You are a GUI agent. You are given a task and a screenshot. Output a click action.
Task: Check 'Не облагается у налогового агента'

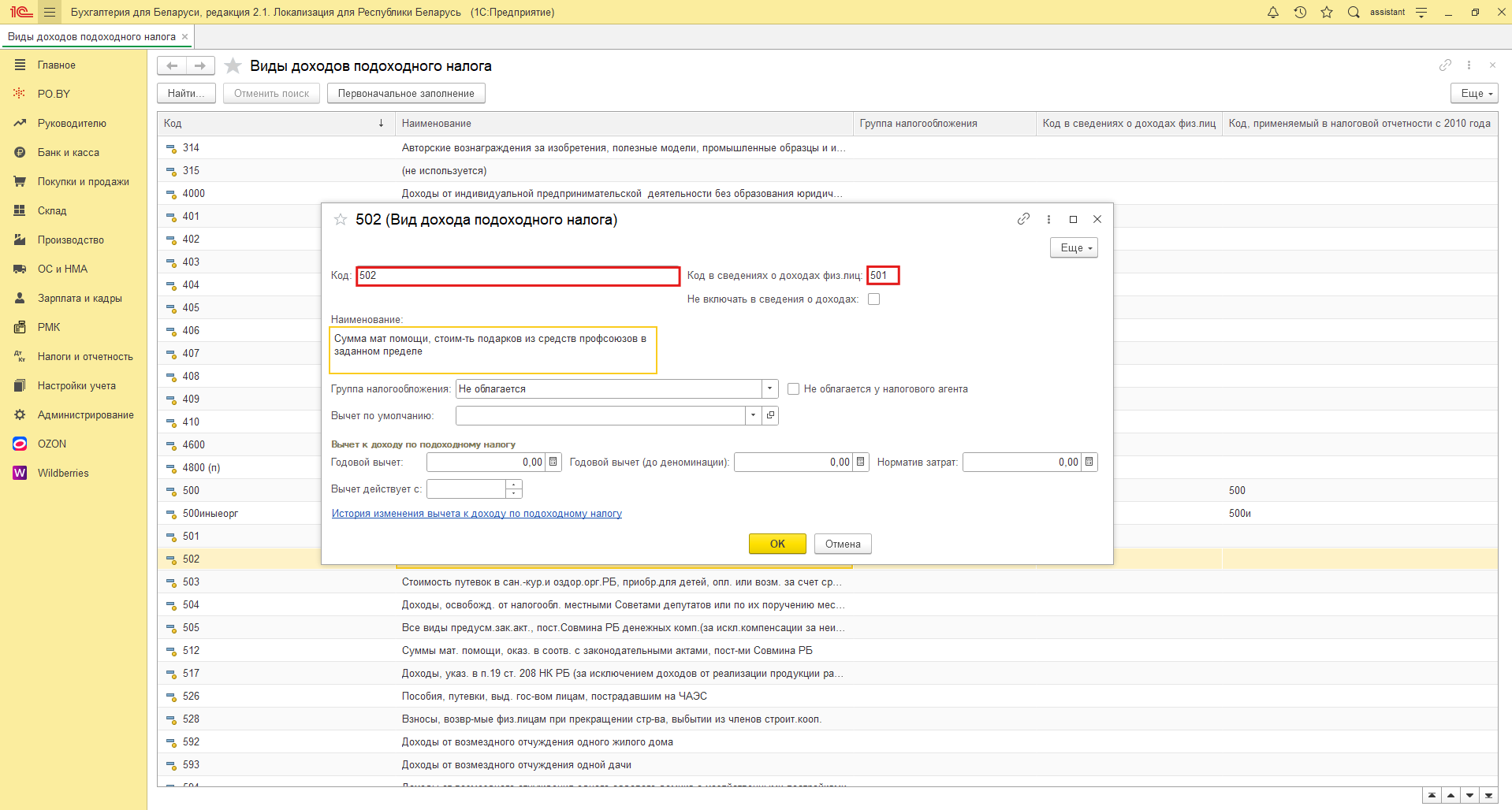click(x=794, y=389)
